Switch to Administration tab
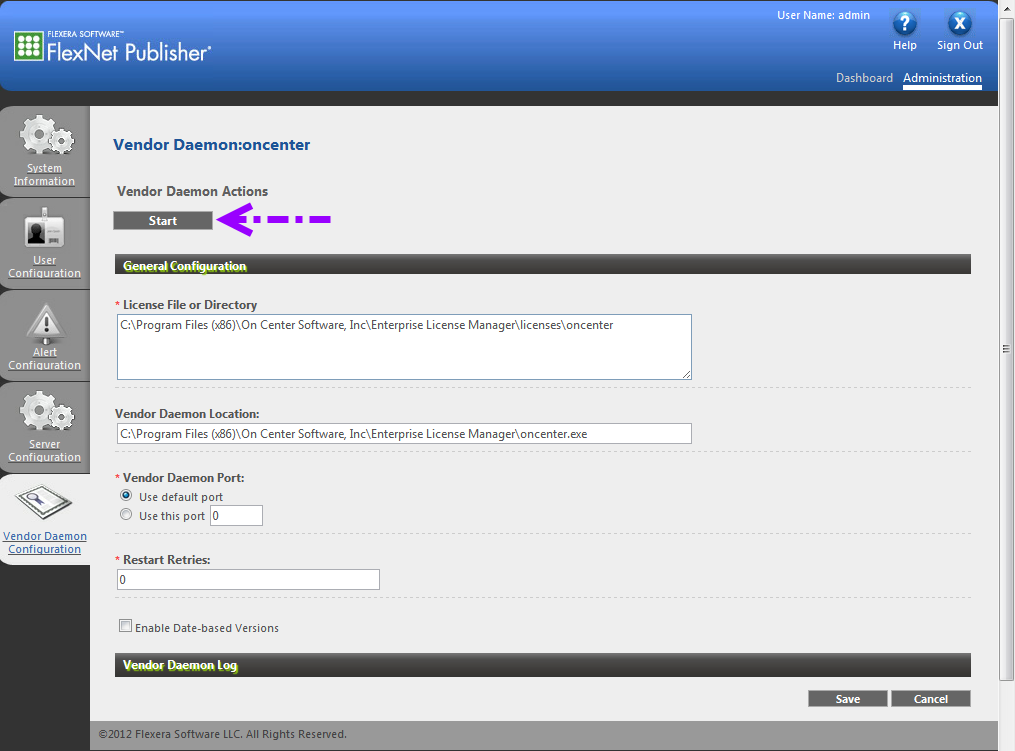This screenshot has width=1015, height=751. (942, 78)
